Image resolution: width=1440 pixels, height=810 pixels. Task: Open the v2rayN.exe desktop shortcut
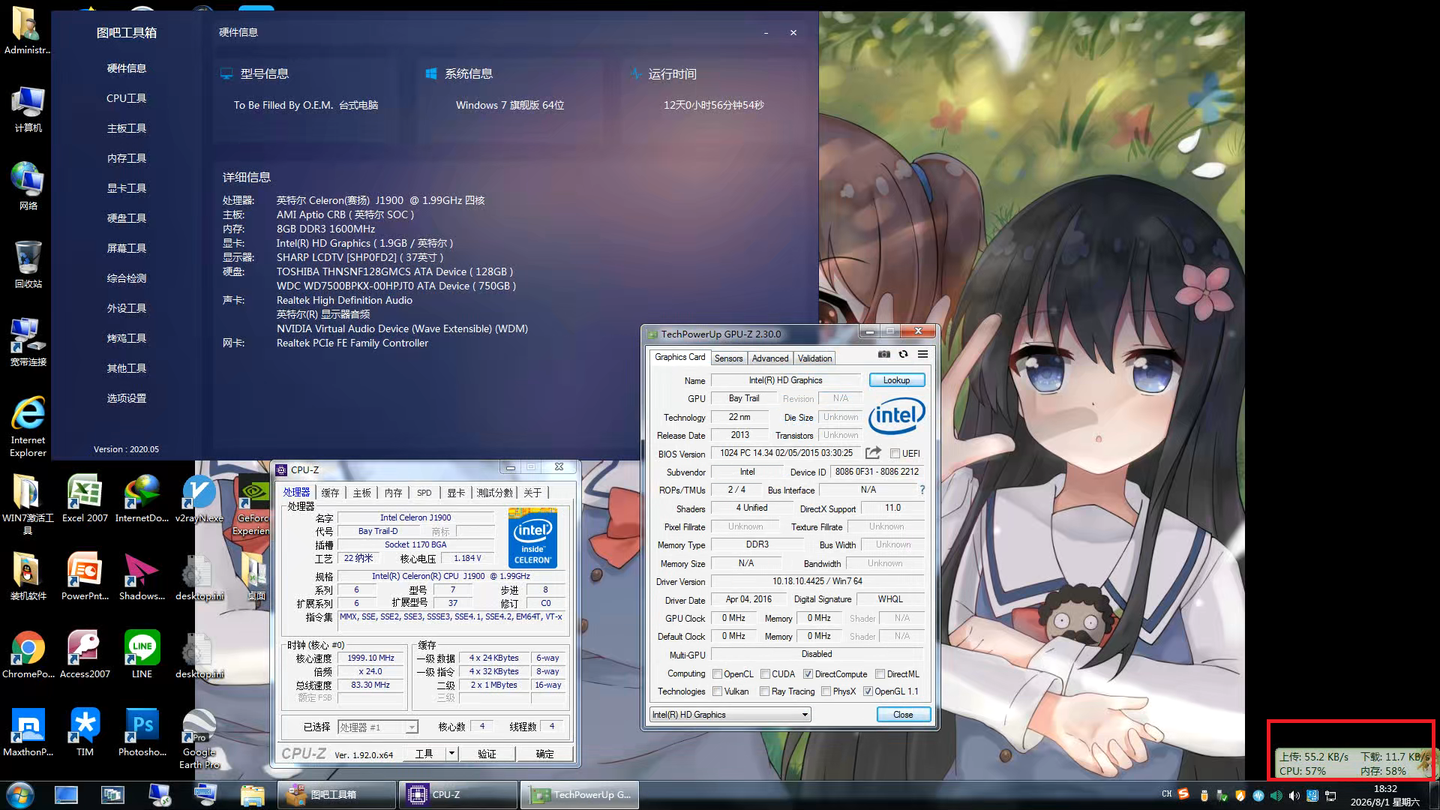(x=199, y=499)
